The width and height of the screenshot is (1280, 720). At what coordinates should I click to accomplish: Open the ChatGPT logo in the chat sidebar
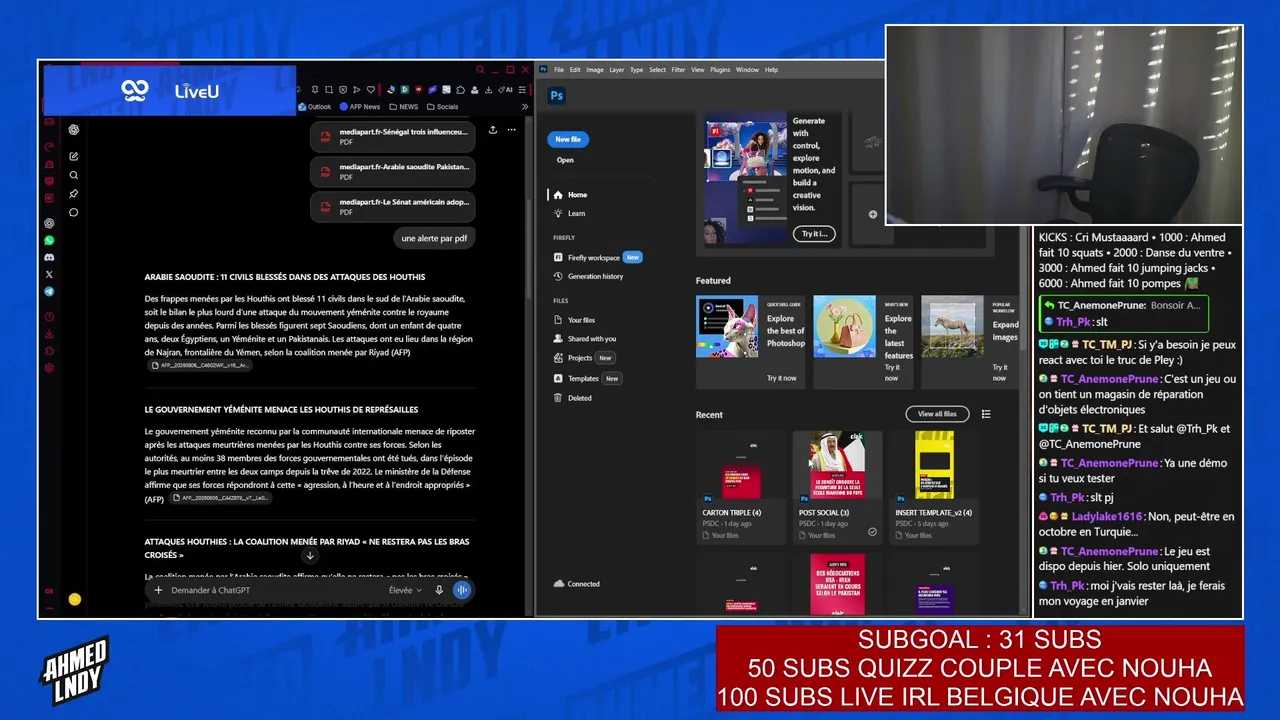tap(73, 130)
